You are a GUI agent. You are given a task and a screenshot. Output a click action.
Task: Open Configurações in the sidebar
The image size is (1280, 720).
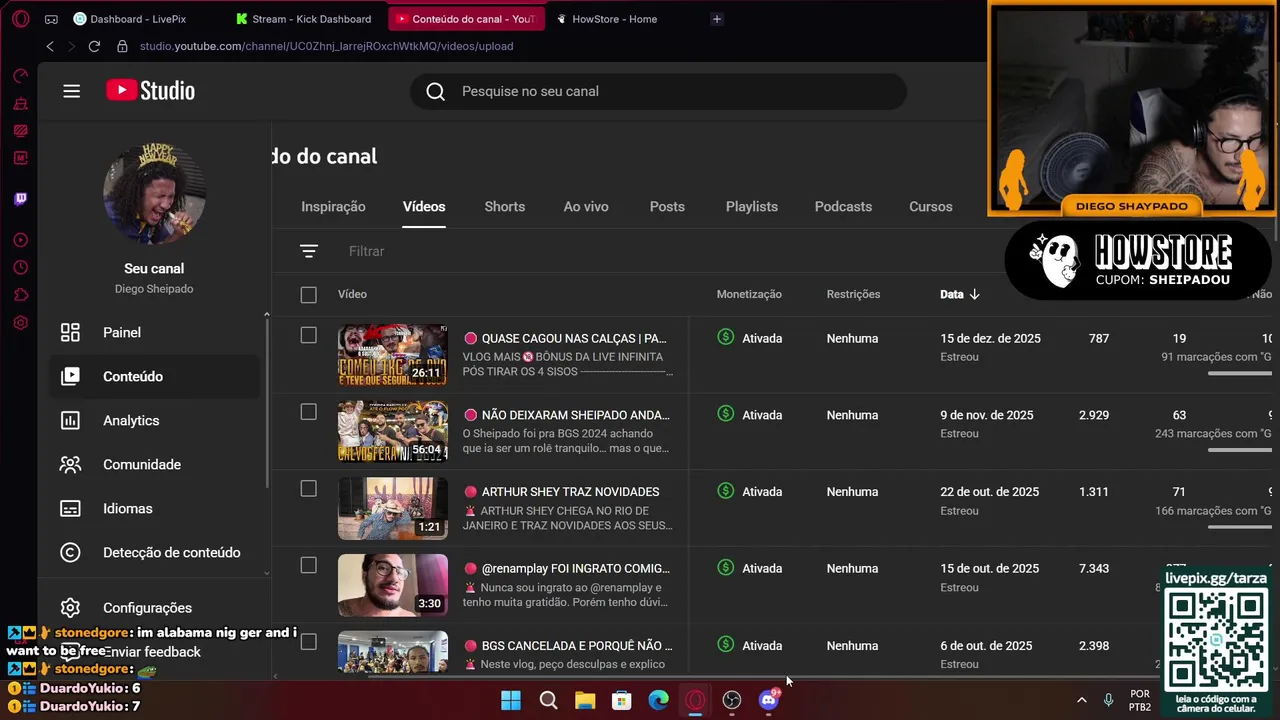click(155, 607)
